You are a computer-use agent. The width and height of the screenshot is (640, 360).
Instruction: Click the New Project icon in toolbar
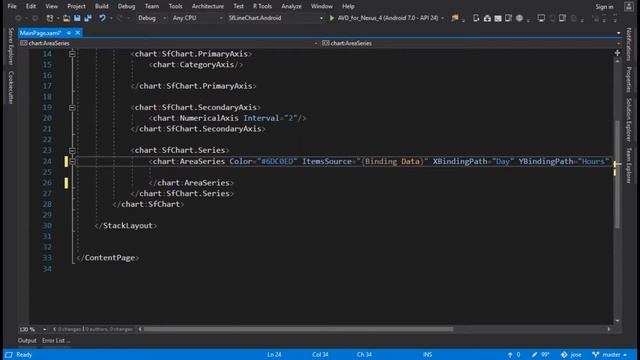coord(50,18)
